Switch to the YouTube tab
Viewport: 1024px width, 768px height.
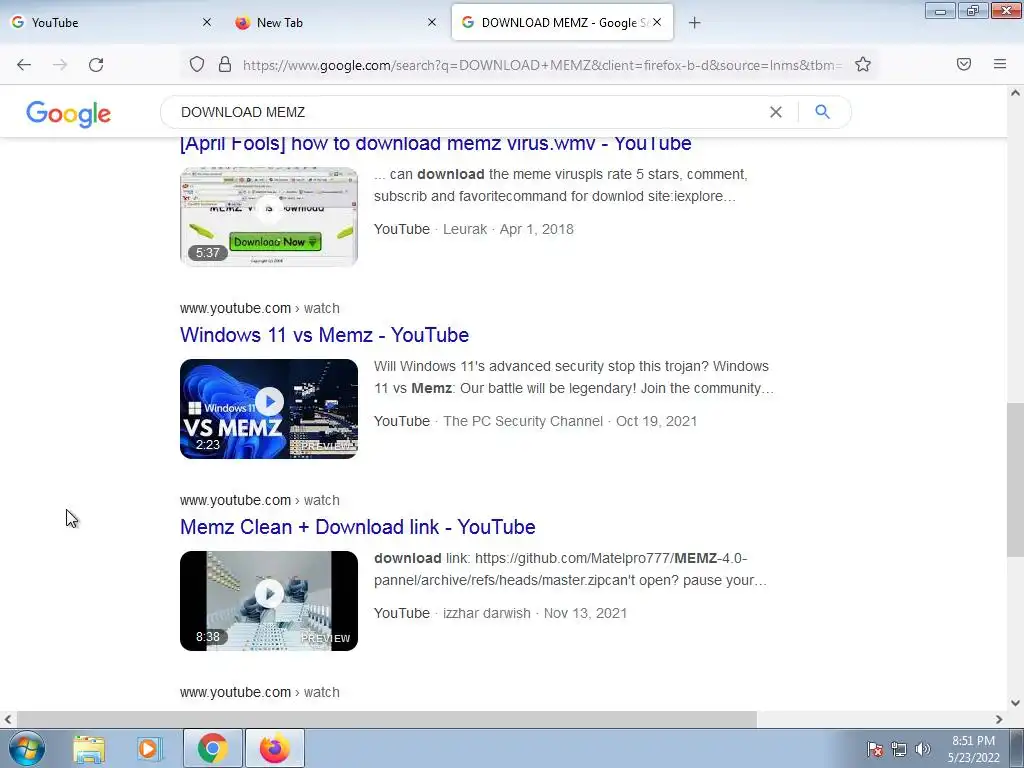[111, 22]
